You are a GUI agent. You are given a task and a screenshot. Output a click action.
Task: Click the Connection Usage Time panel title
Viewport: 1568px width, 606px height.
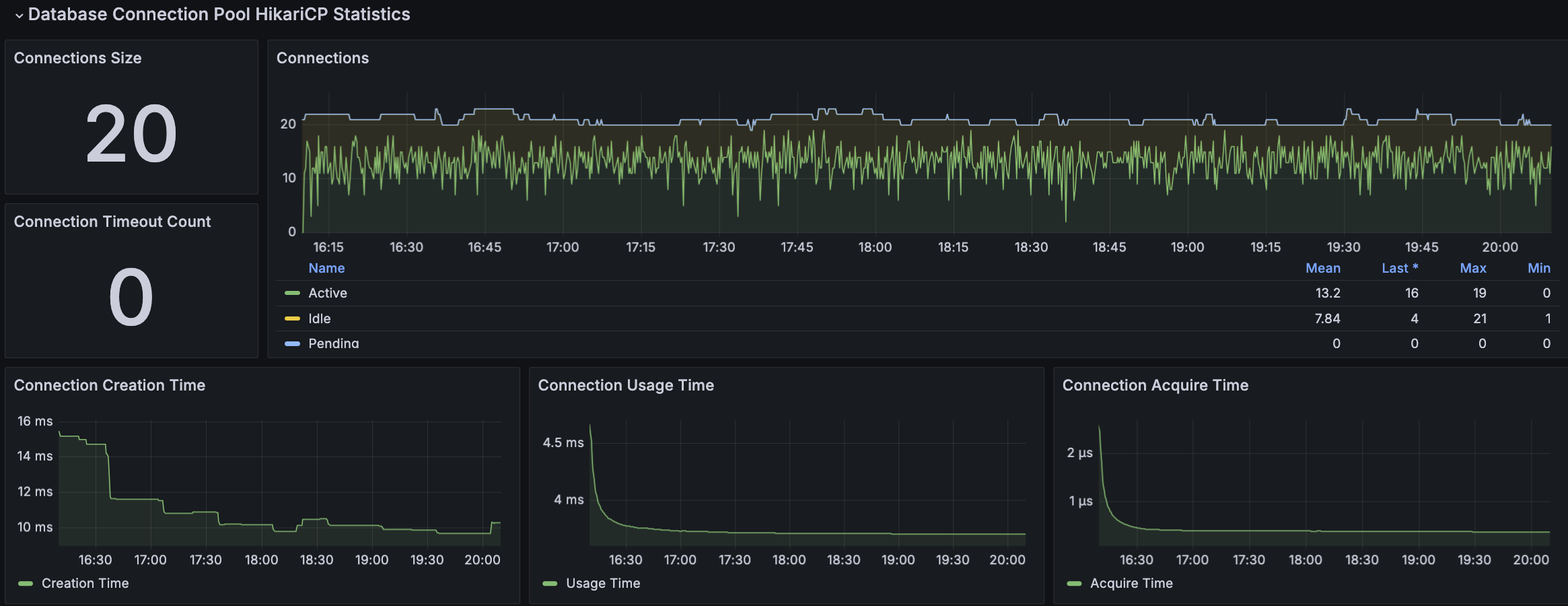[x=626, y=385]
